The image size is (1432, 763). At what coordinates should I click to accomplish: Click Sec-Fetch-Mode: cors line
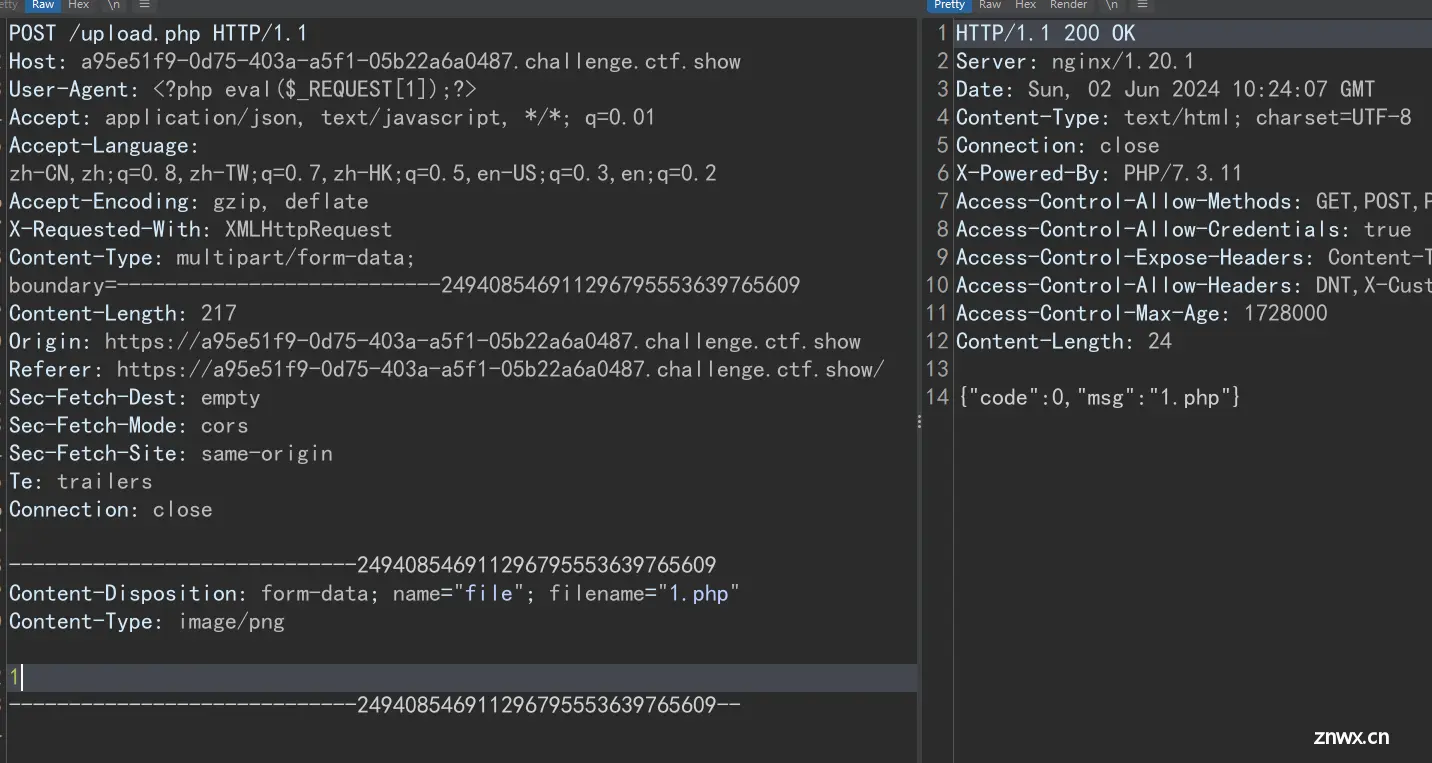(x=128, y=425)
